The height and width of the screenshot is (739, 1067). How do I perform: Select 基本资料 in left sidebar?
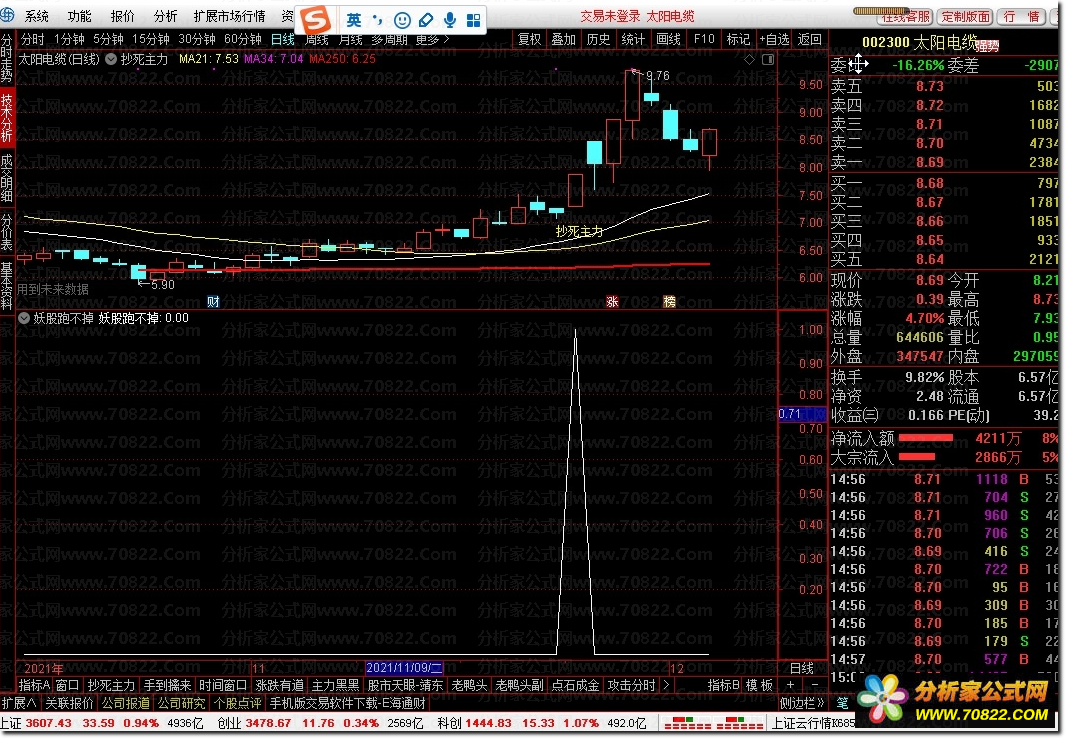pos(7,285)
